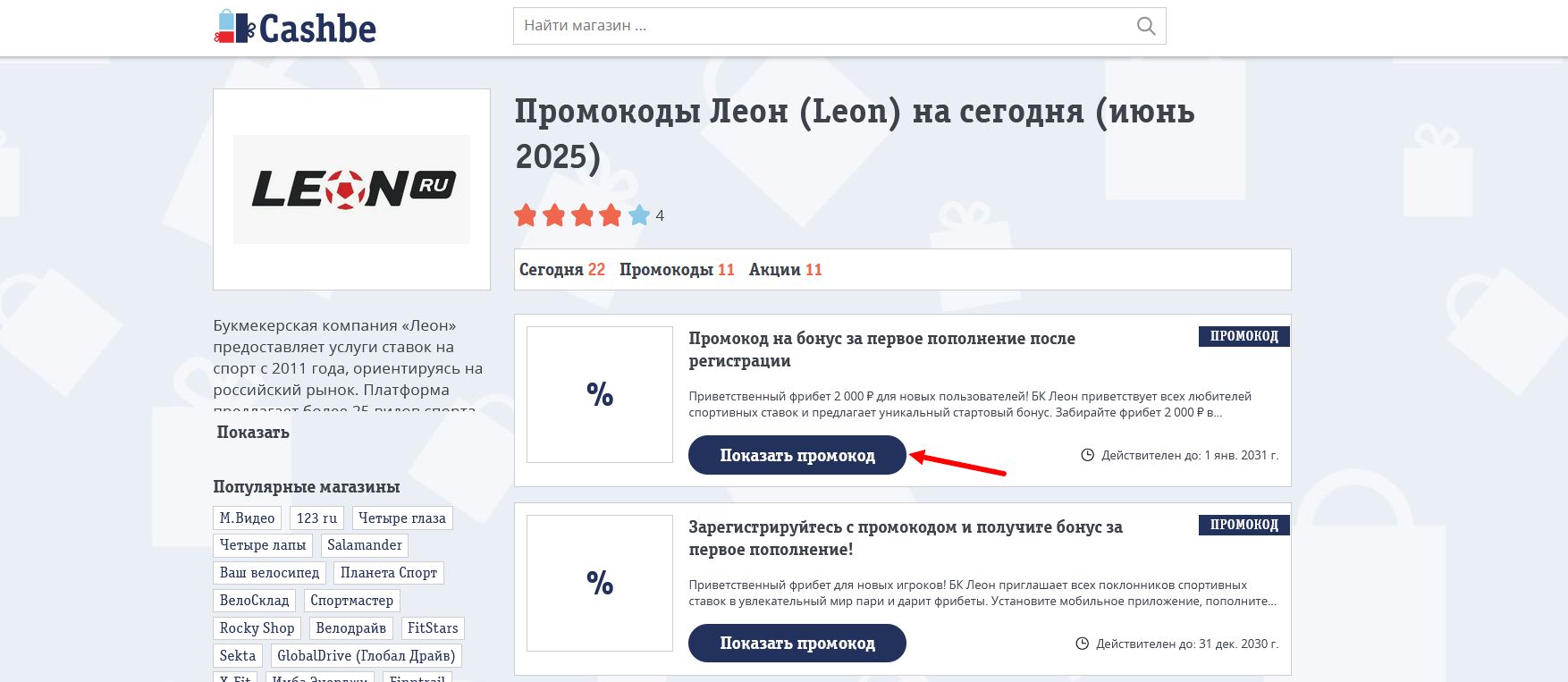The image size is (1568, 682).
Task: Click the percent thumbnail of second offer
Action: pyautogui.click(x=600, y=583)
